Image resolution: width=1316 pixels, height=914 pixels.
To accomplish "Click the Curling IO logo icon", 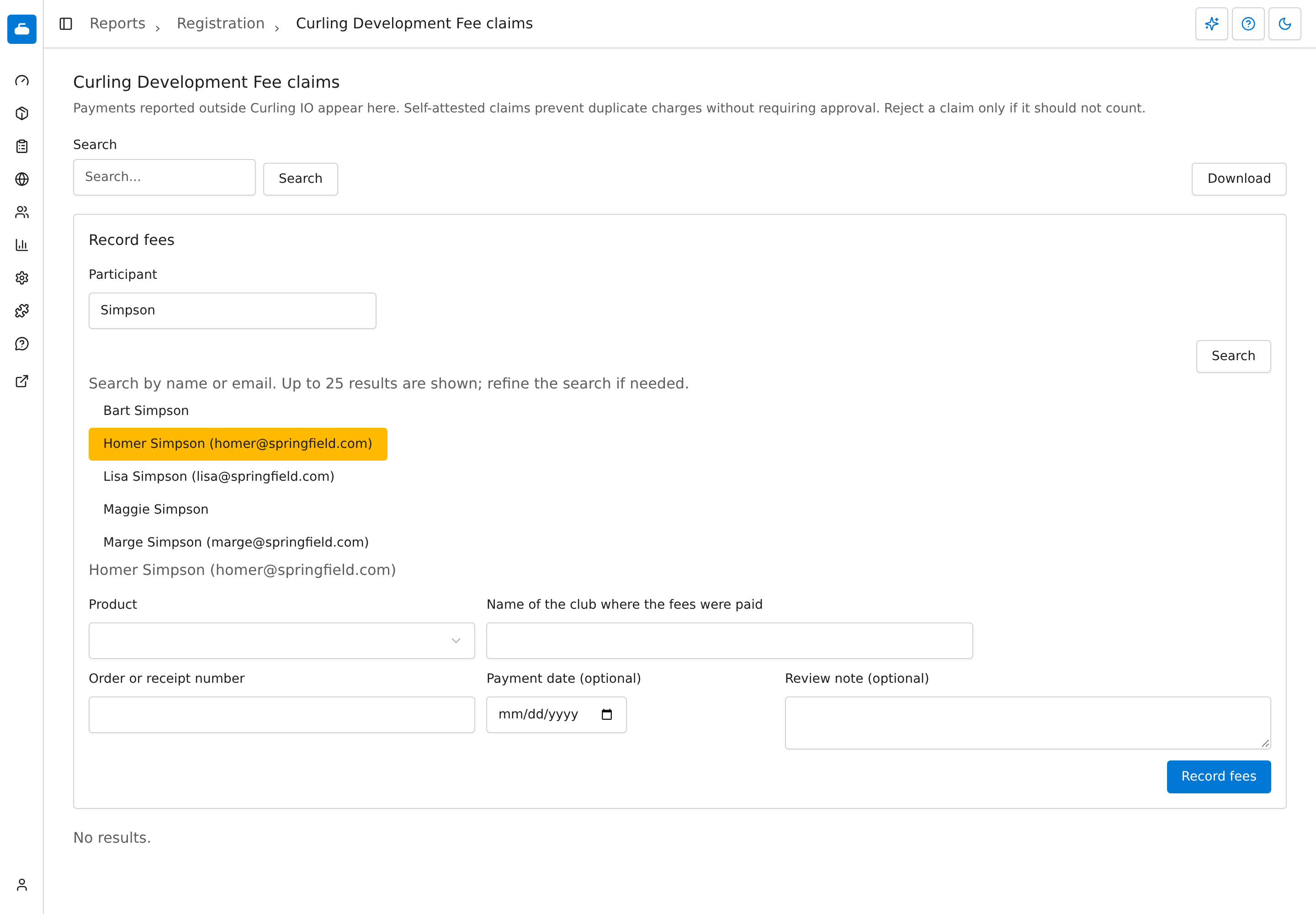I will point(22,29).
